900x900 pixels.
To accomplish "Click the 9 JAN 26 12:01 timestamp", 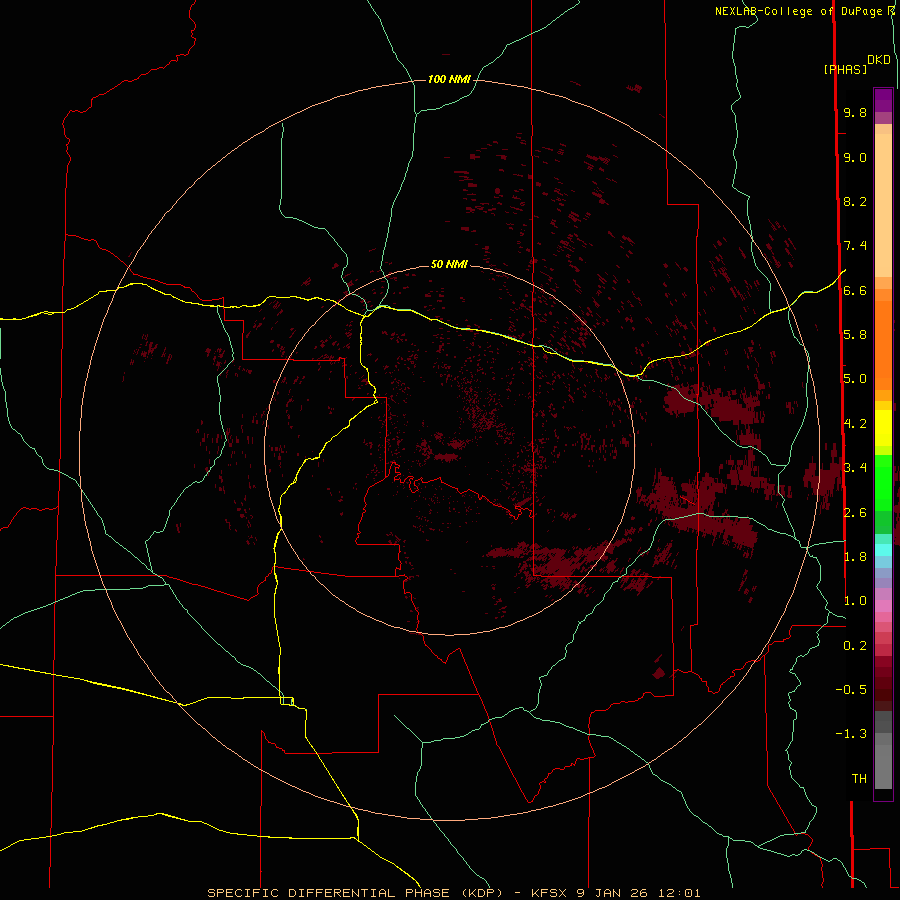I will [639, 893].
